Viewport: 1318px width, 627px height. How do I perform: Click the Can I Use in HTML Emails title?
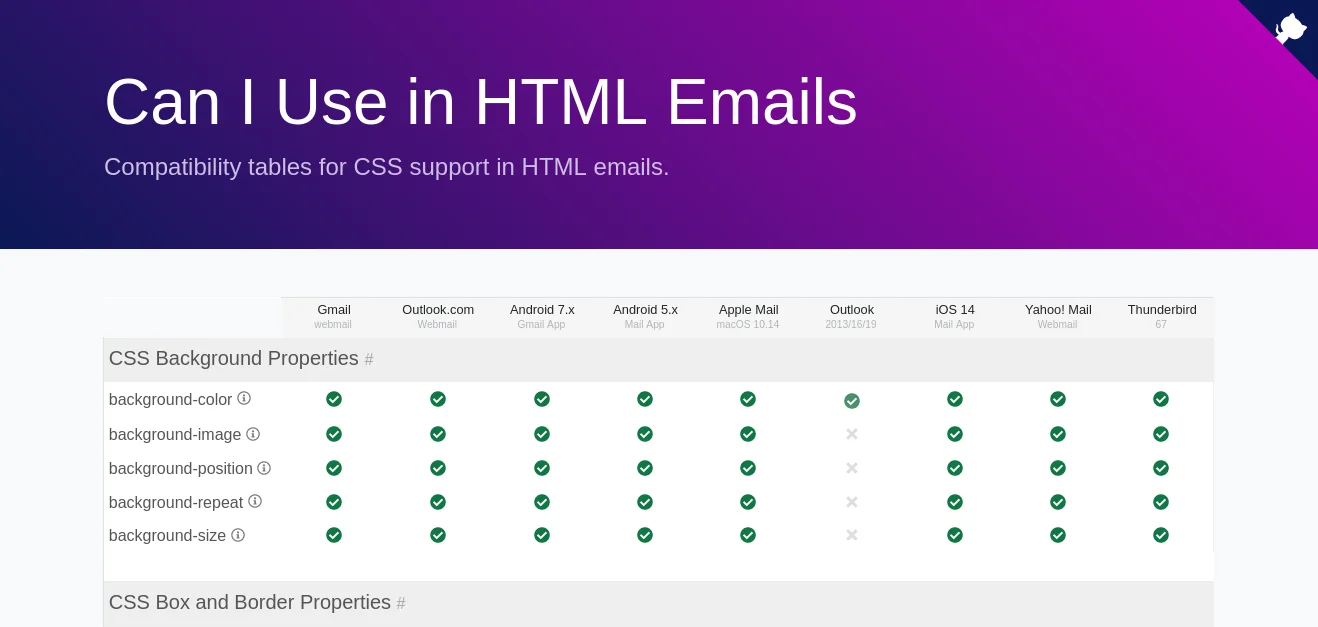pyautogui.click(x=481, y=102)
